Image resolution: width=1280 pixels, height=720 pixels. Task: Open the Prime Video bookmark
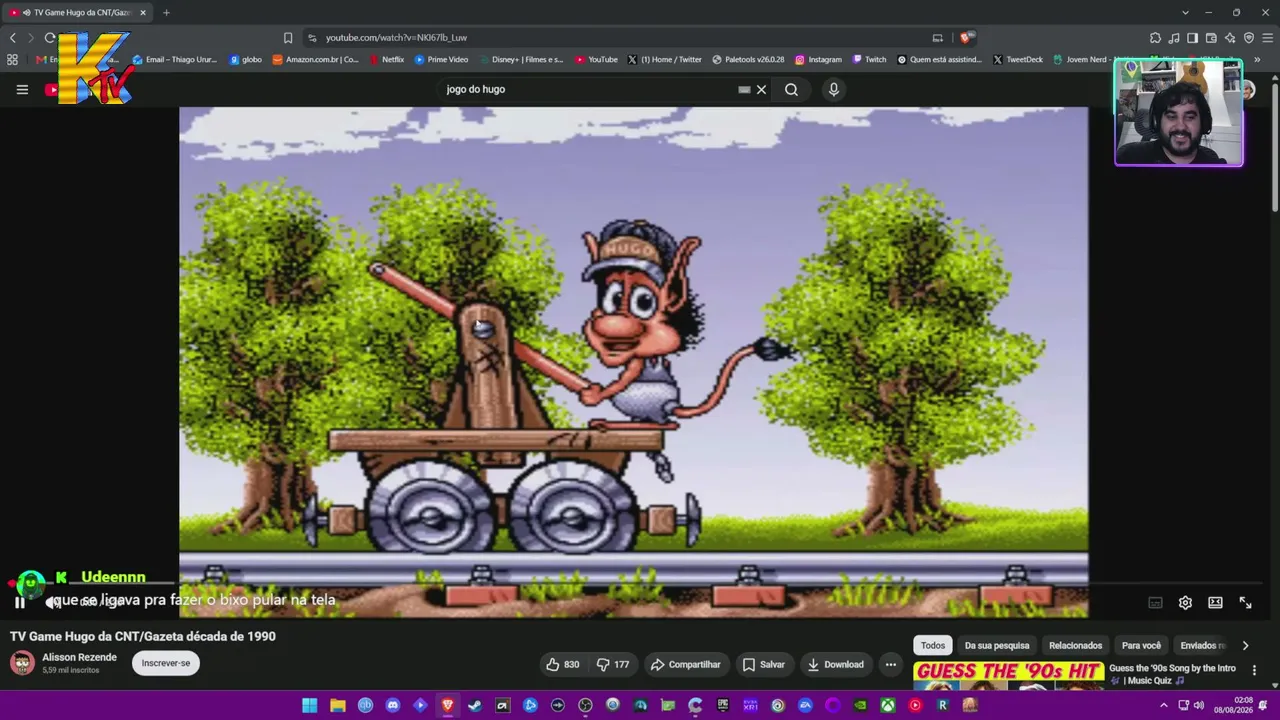tap(441, 59)
